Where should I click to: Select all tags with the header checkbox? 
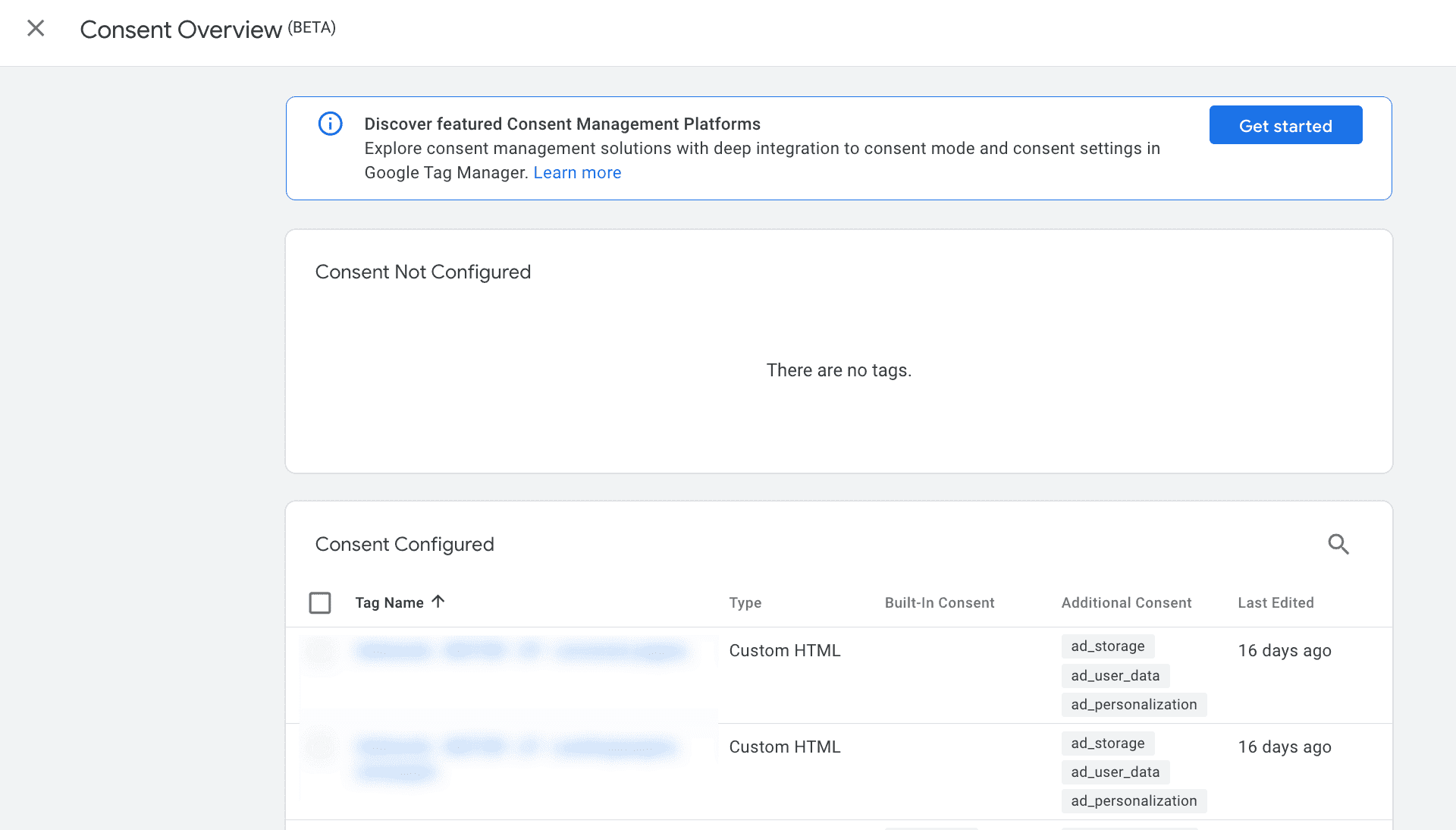pyautogui.click(x=320, y=602)
